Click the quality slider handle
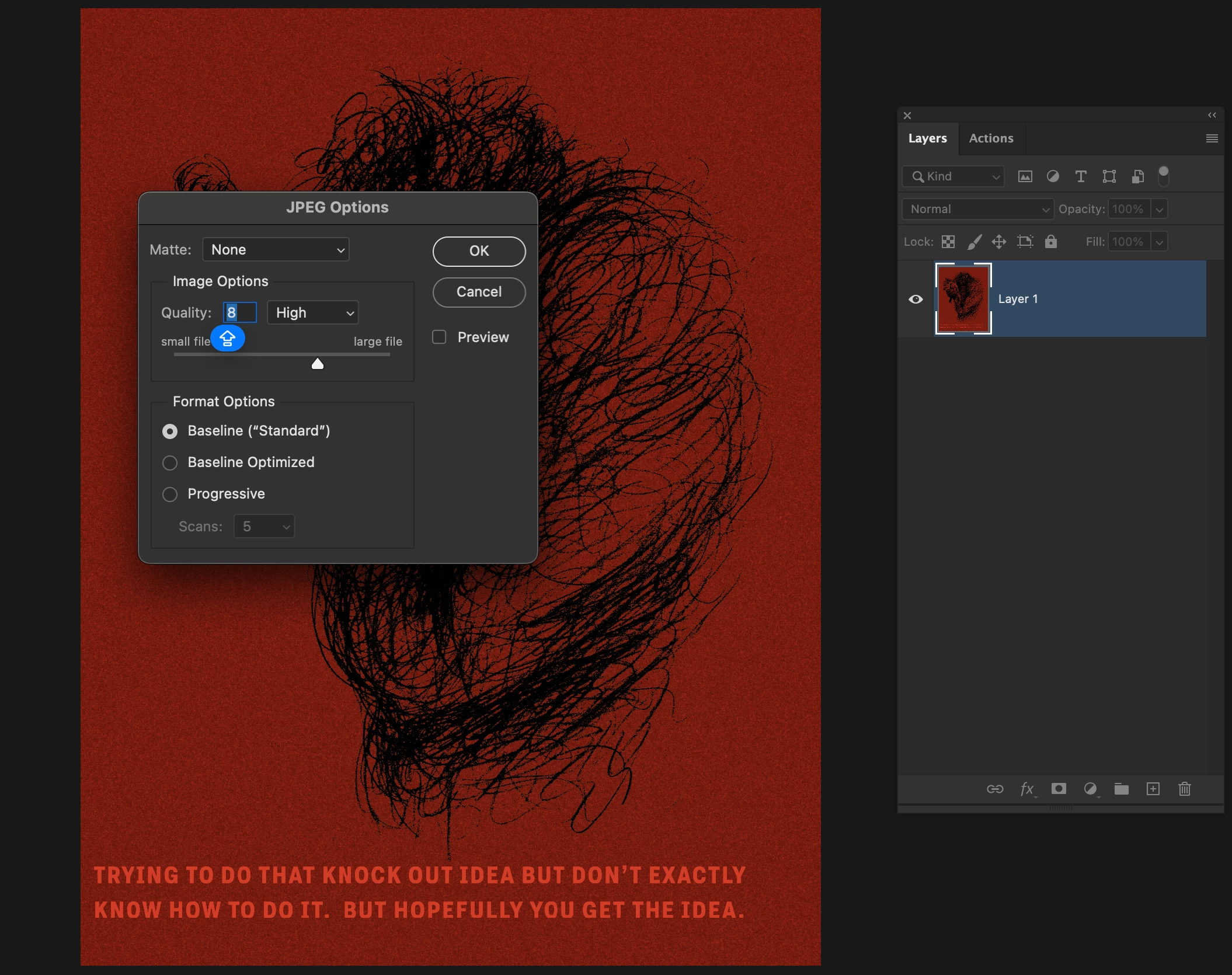This screenshot has width=1232, height=975. (x=317, y=364)
